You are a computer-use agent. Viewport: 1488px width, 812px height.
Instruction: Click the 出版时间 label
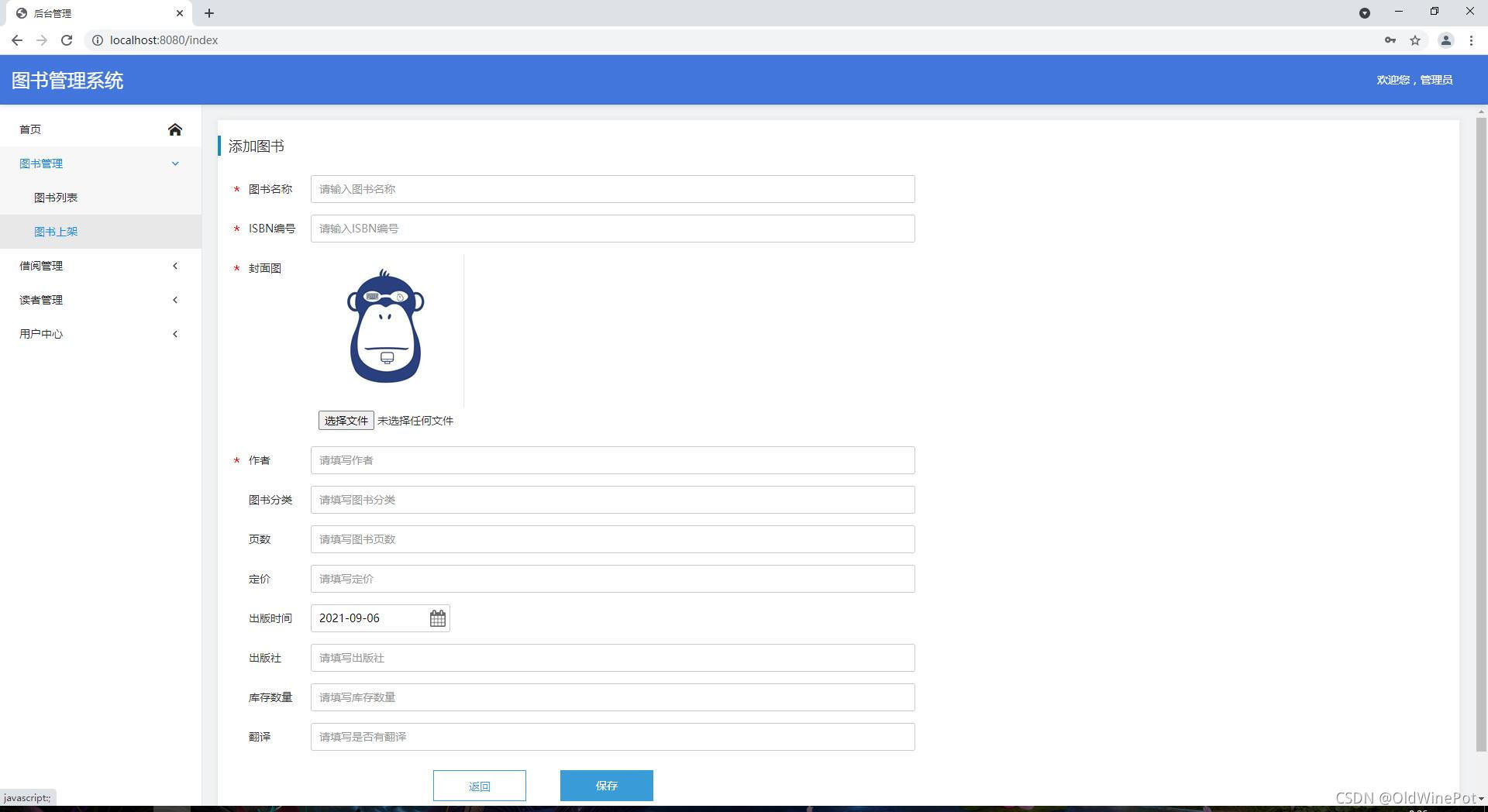point(270,618)
